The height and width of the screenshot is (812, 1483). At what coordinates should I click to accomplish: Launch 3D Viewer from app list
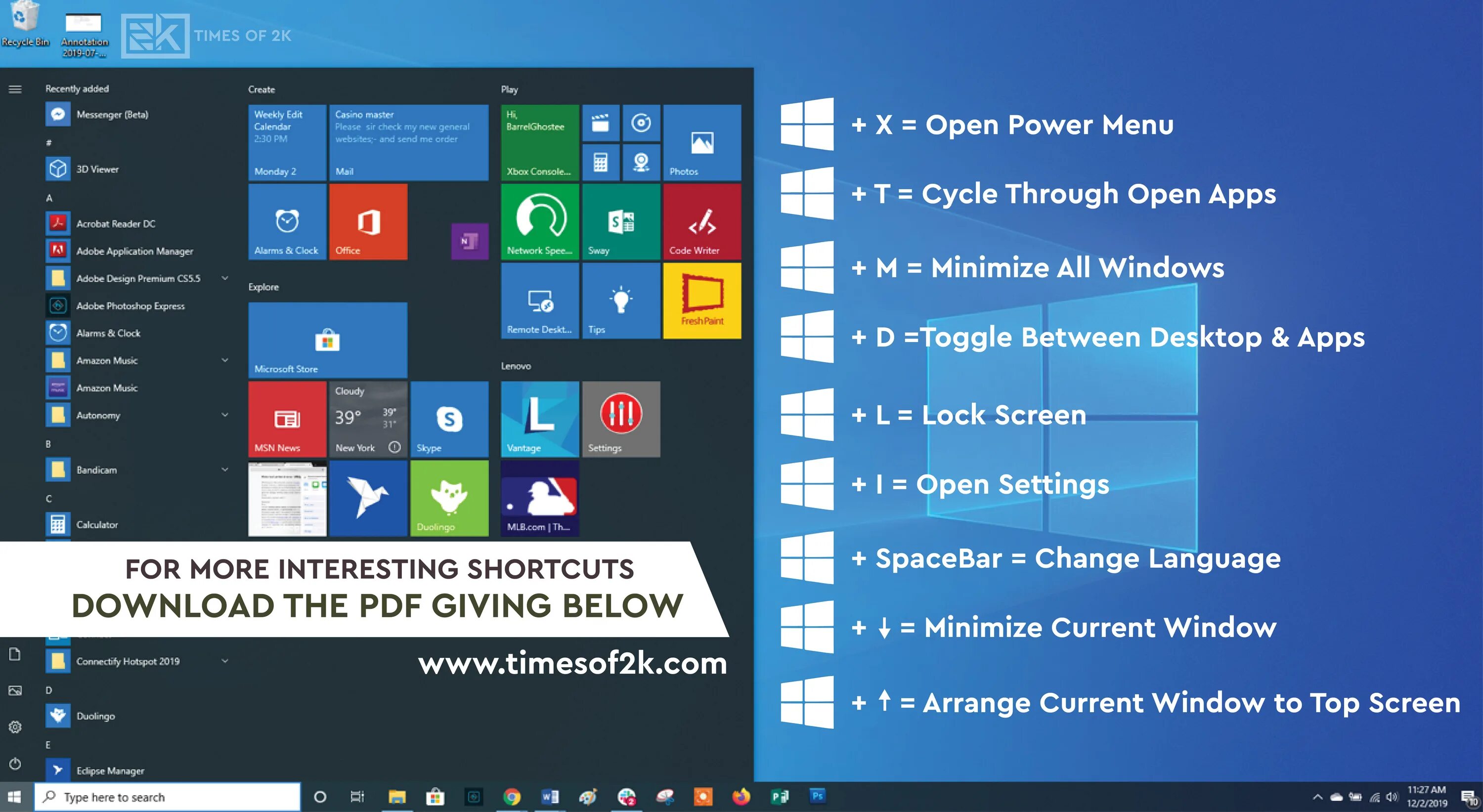pyautogui.click(x=138, y=169)
